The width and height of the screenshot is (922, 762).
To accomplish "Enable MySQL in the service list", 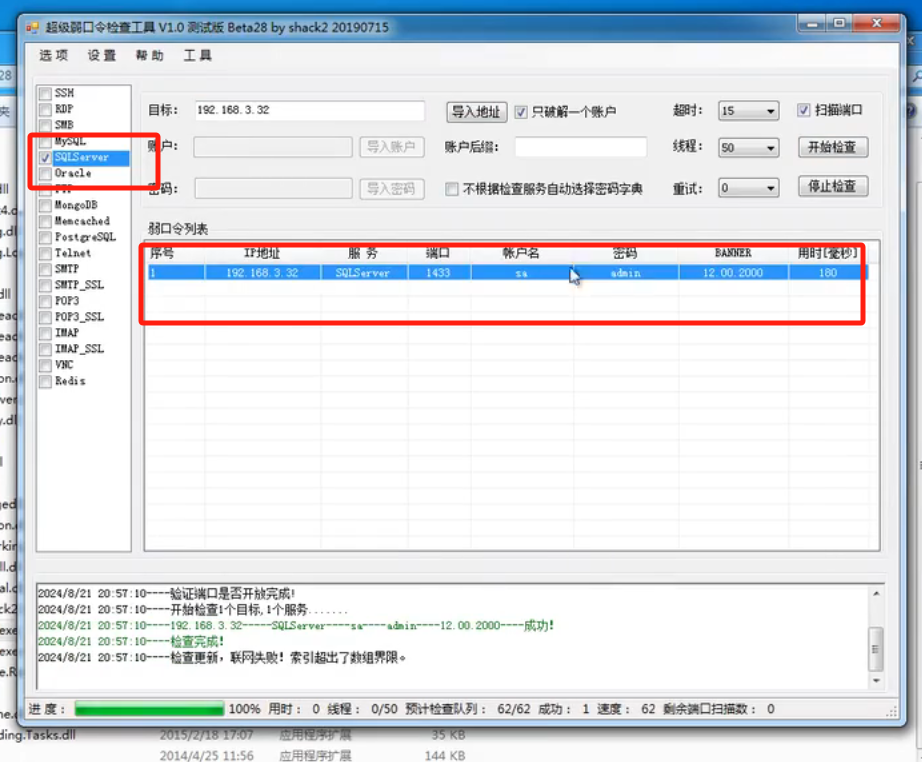I will pyautogui.click(x=45, y=142).
